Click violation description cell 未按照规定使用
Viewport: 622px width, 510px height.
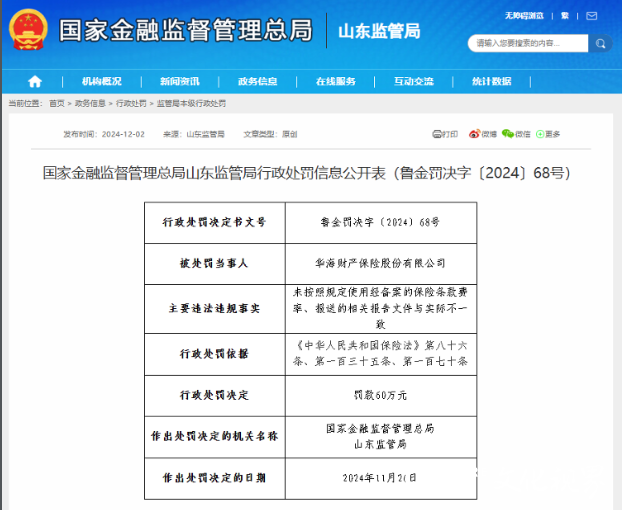pyautogui.click(x=381, y=309)
